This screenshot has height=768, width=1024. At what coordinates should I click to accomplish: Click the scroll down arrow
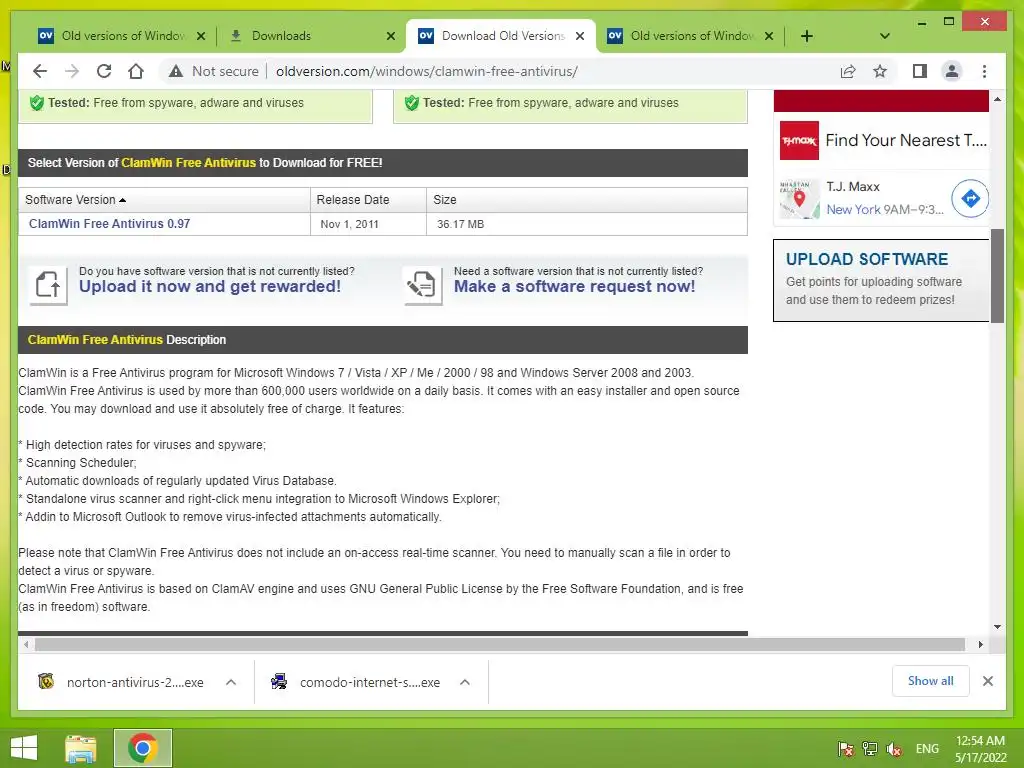(997, 627)
